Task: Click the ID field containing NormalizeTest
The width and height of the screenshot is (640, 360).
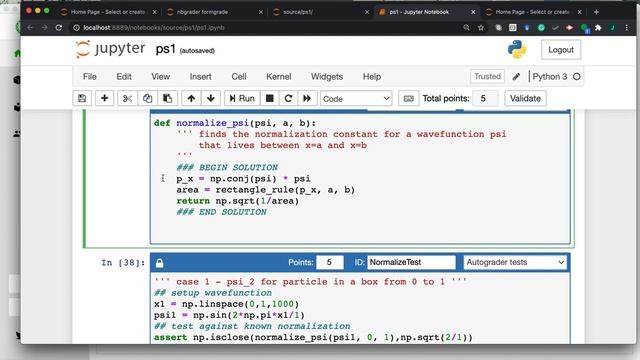Action: (x=411, y=262)
